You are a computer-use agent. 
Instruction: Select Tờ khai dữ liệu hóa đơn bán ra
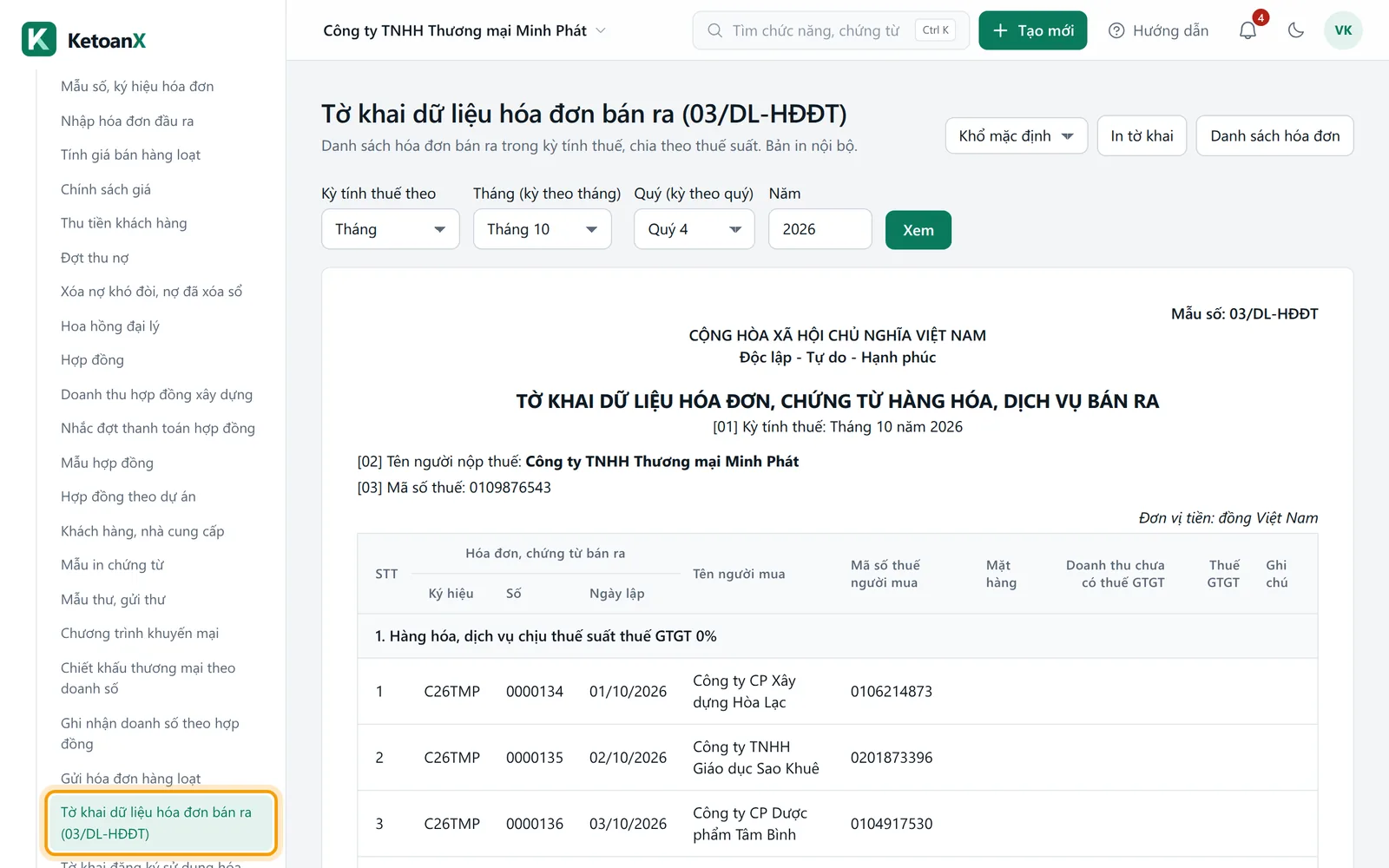click(161, 823)
